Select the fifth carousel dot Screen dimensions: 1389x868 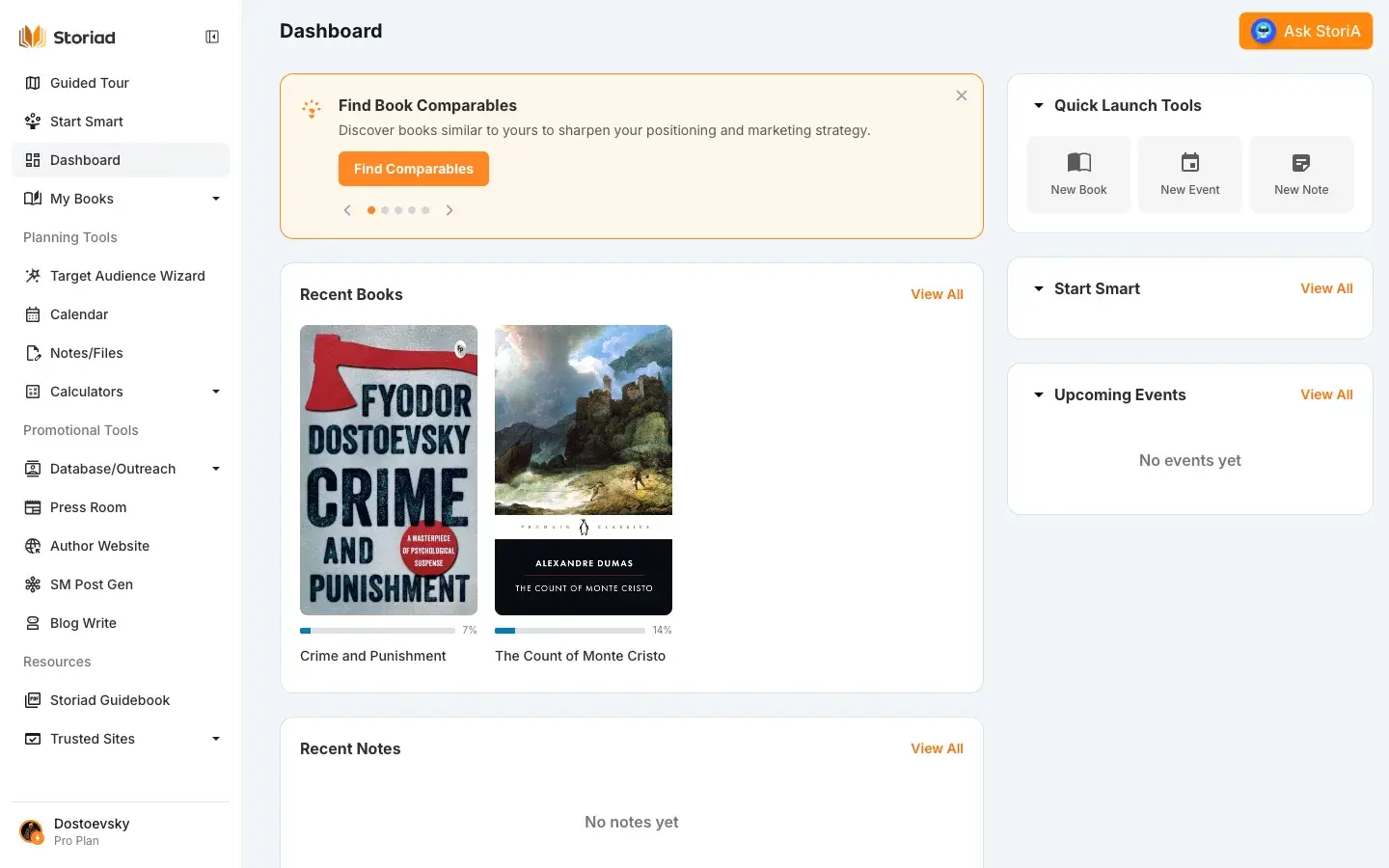click(x=425, y=210)
